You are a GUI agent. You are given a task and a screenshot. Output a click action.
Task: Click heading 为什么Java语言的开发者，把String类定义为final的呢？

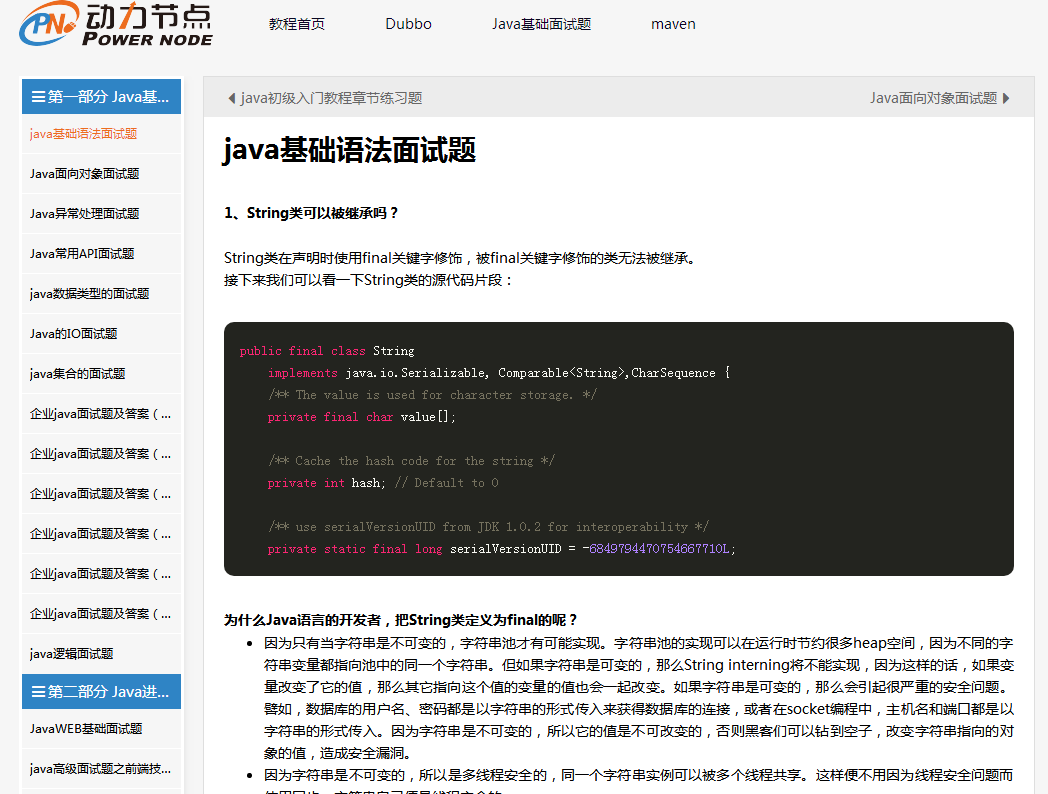pos(400,620)
